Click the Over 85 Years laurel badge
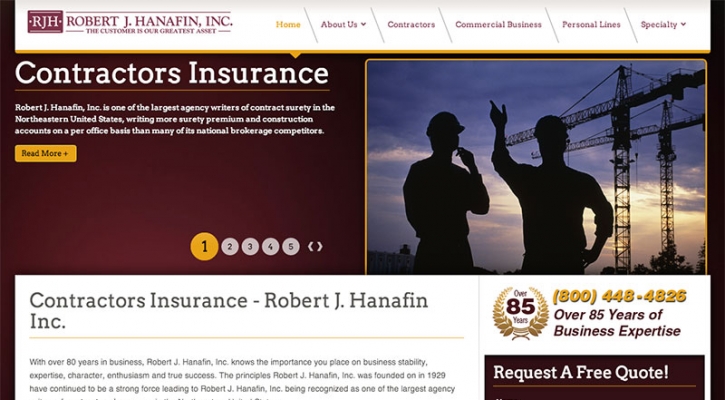The image size is (725, 400). pyautogui.click(x=520, y=313)
